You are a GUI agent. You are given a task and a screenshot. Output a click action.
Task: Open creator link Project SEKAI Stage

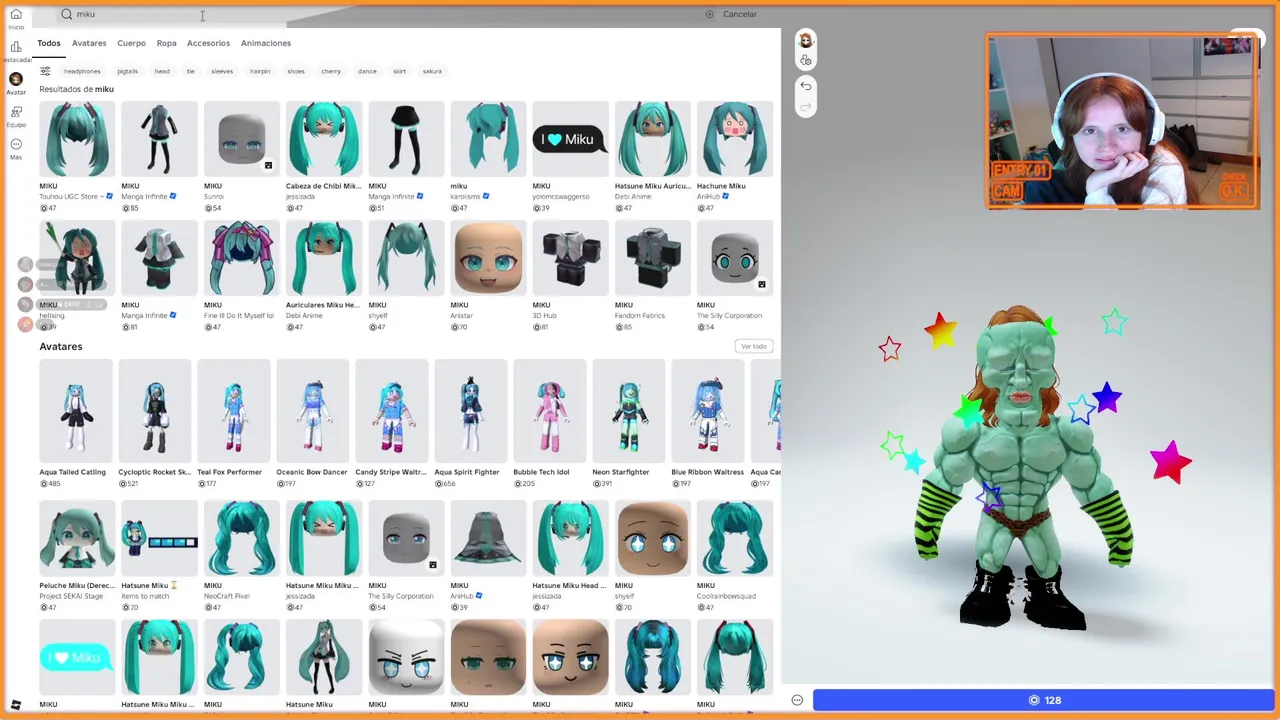click(71, 596)
